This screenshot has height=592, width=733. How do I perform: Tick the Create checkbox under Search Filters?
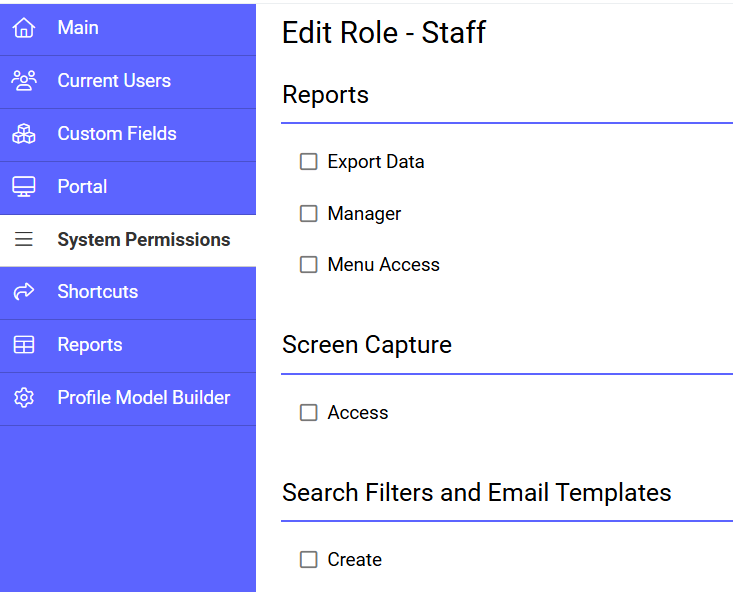309,560
